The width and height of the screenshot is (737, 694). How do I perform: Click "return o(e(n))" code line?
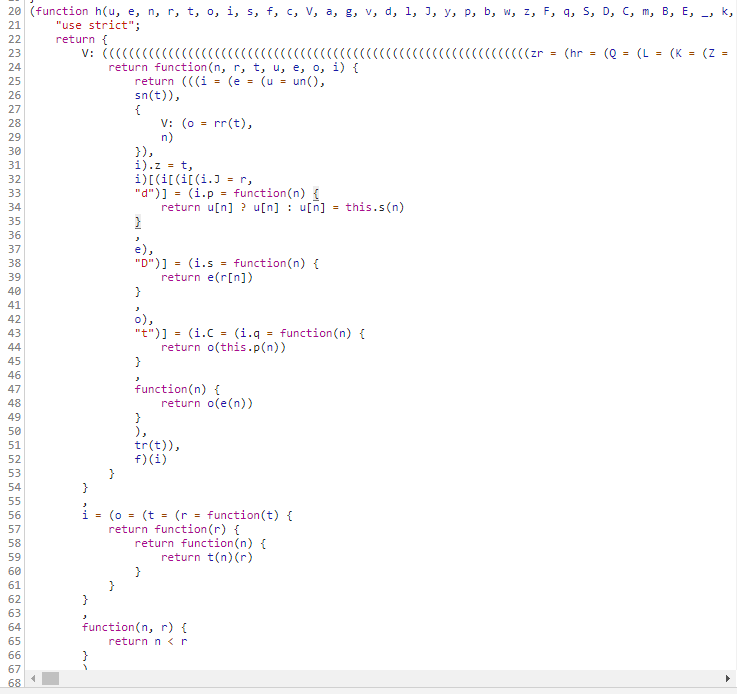click(x=206, y=403)
